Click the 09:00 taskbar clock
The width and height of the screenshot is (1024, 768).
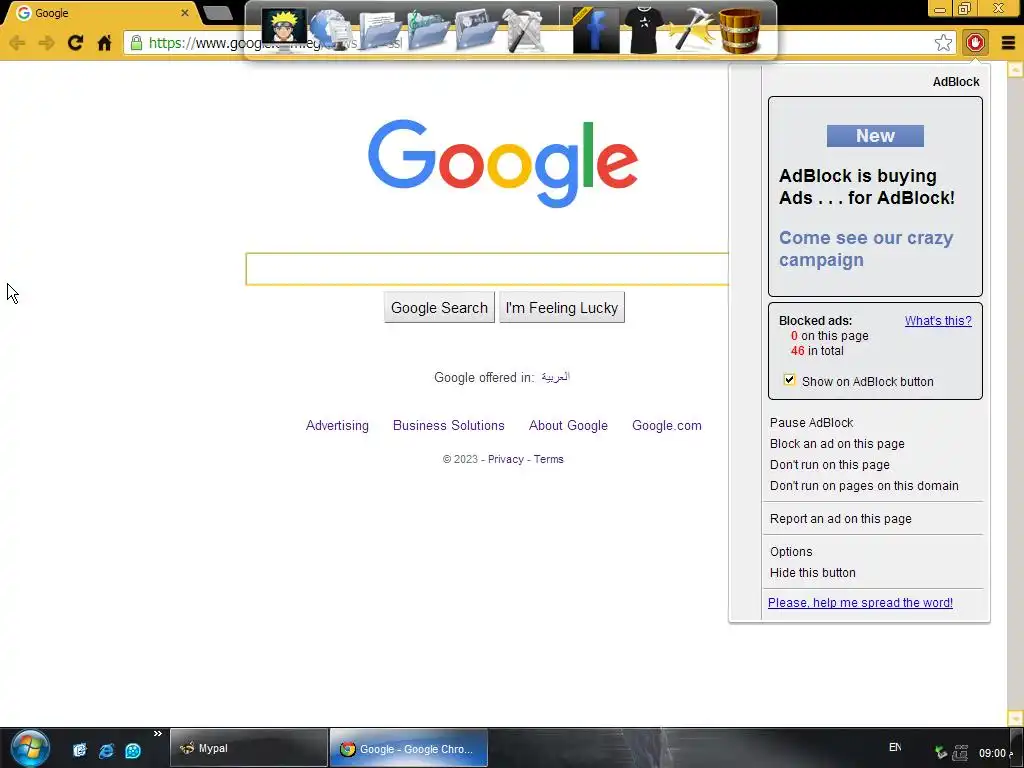[x=993, y=753]
